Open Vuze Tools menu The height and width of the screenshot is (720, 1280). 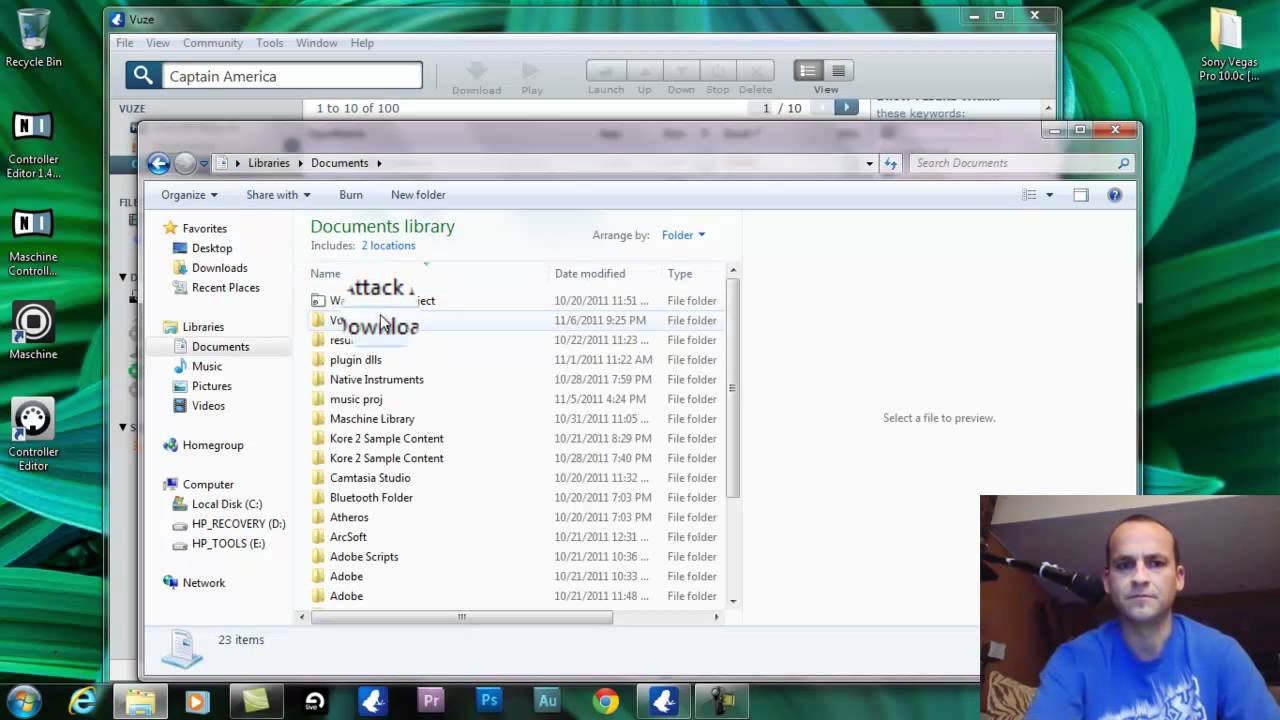point(269,43)
